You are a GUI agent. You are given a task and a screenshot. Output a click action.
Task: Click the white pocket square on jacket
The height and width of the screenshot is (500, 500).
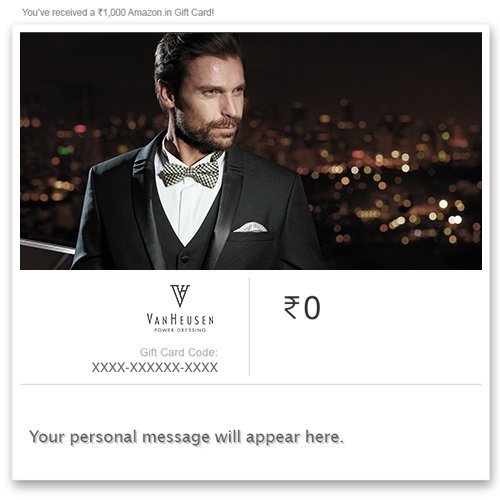(250, 227)
